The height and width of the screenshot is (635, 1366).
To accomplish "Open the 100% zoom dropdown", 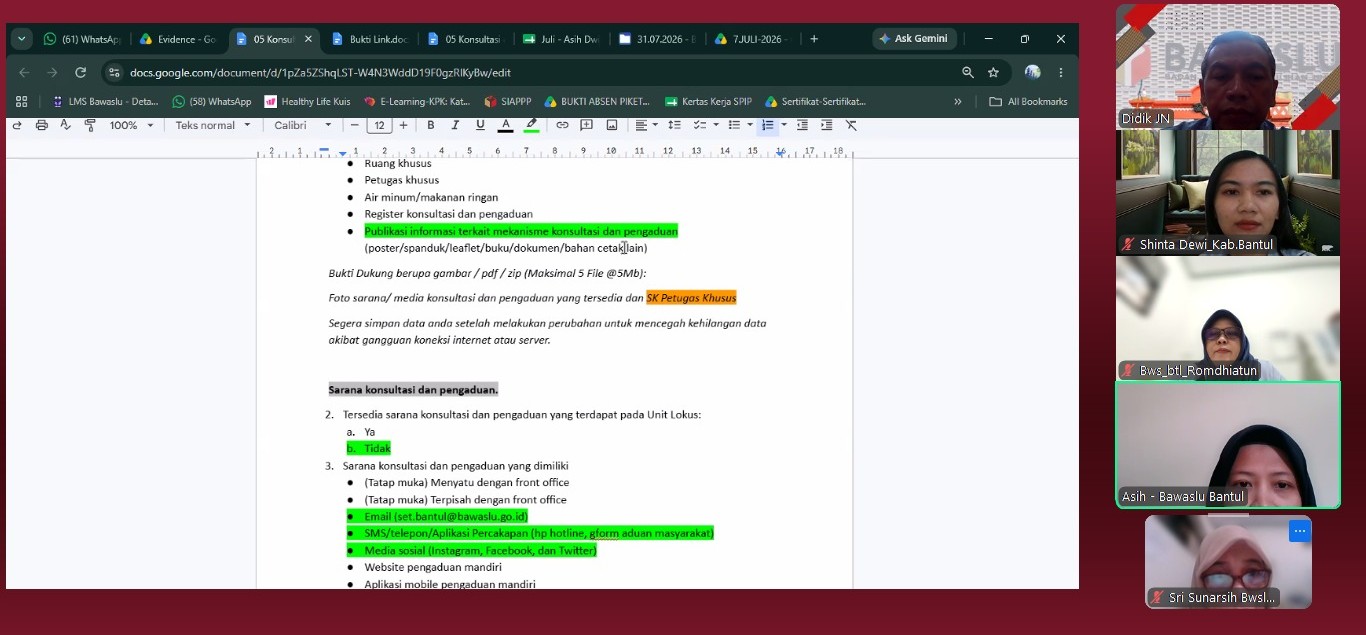I will 132,125.
